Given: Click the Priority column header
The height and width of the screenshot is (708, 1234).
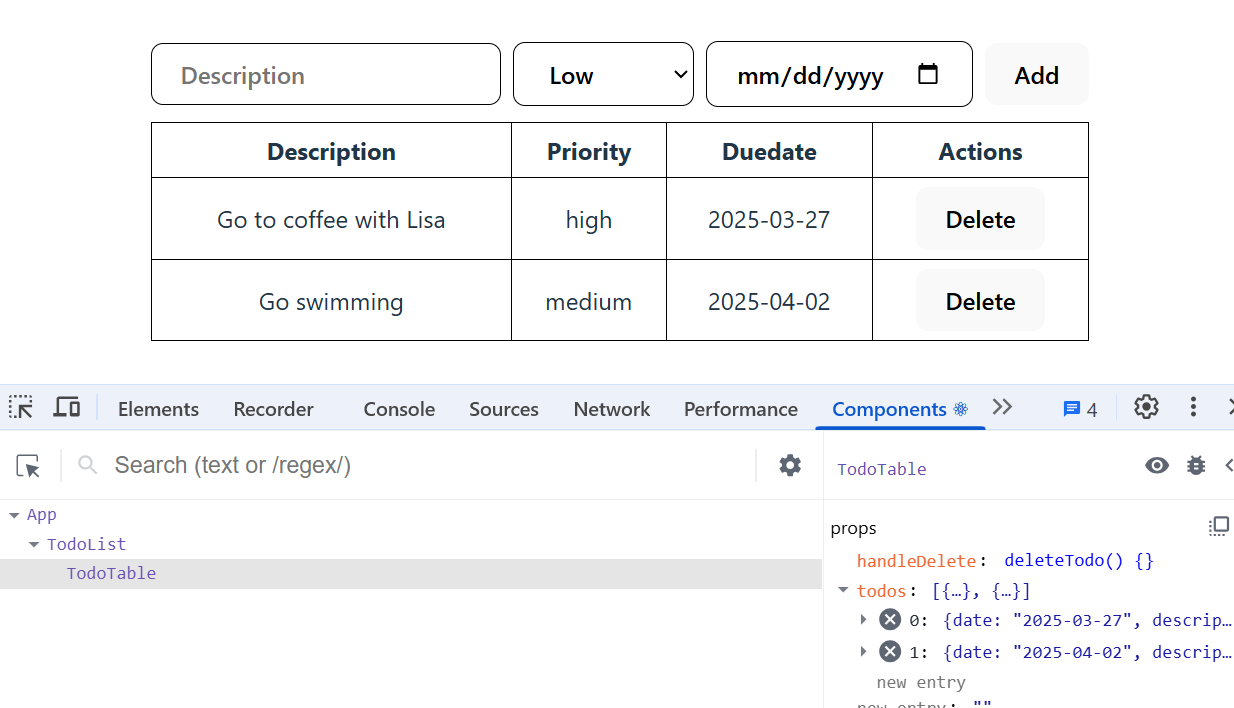Looking at the screenshot, I should (x=589, y=151).
